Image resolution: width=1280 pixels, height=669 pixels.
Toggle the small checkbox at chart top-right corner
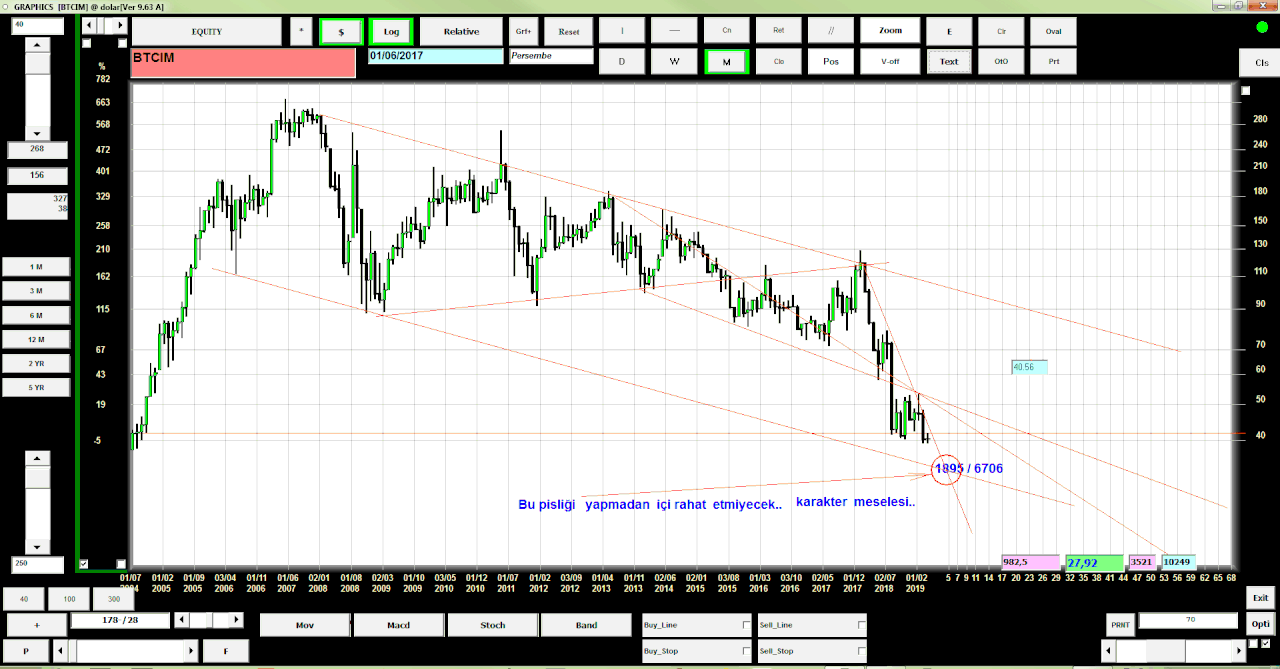coord(1245,90)
